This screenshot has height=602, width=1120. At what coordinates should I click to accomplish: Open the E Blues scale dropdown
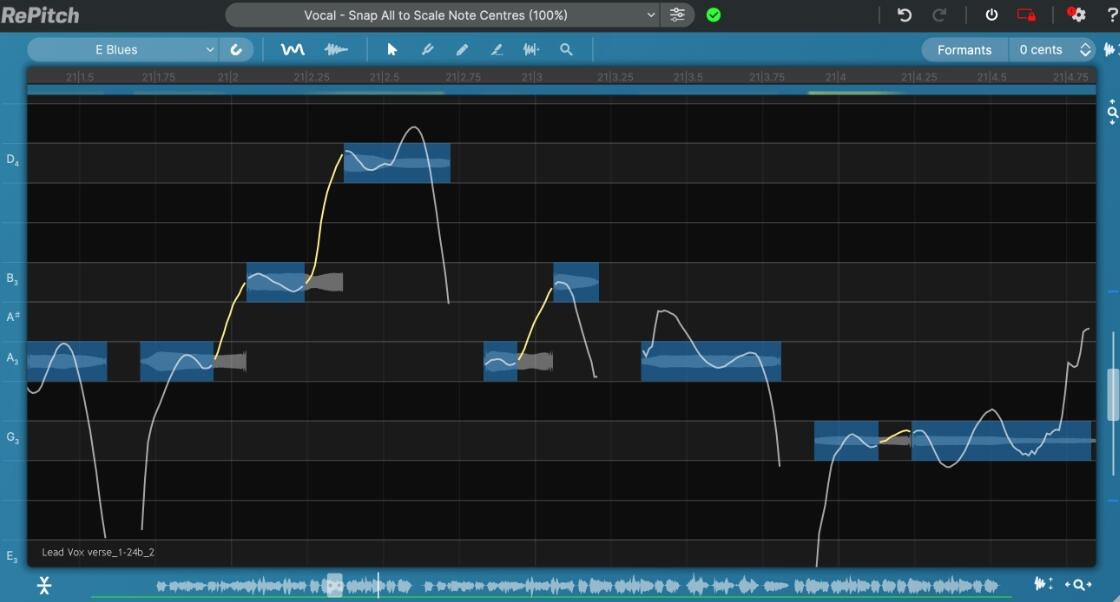(122, 50)
